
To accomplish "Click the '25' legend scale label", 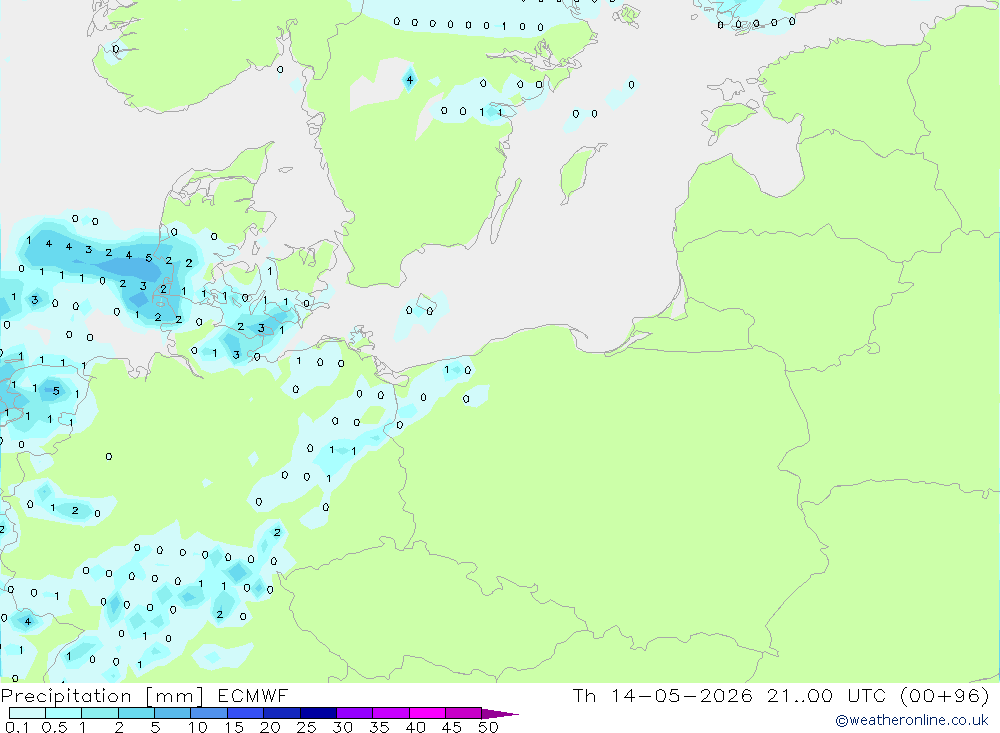I will (x=307, y=727).
